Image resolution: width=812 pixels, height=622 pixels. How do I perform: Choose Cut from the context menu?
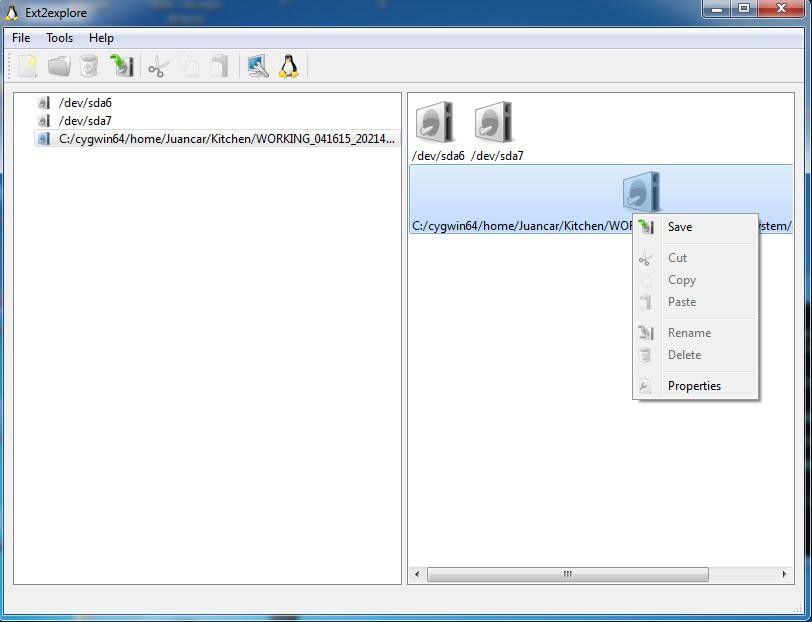pyautogui.click(x=695, y=257)
